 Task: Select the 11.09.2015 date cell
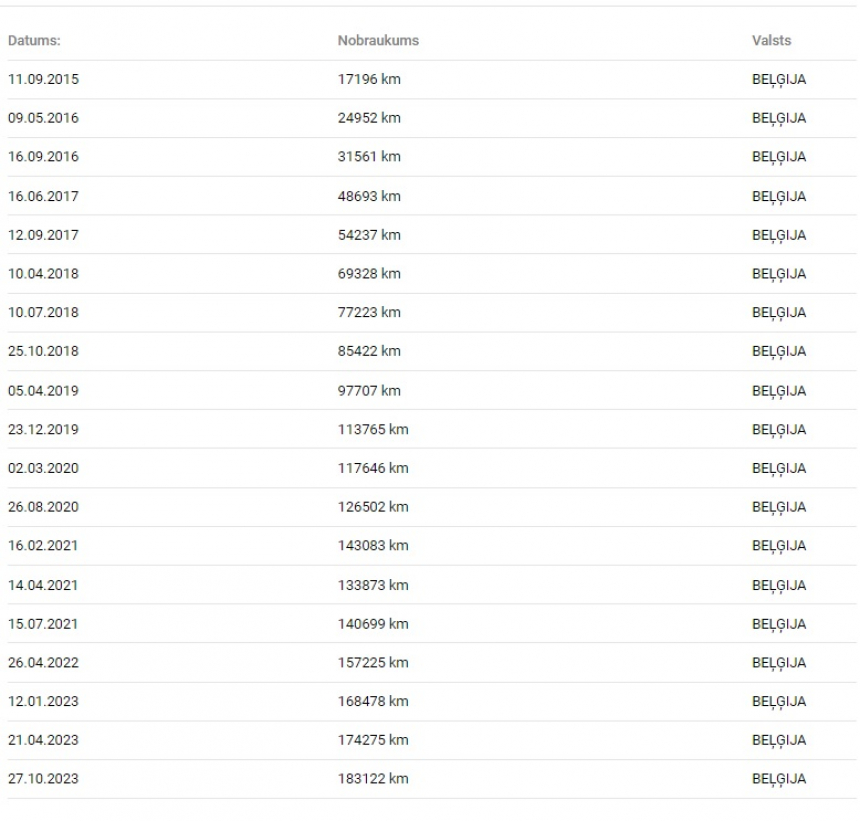click(x=43, y=79)
